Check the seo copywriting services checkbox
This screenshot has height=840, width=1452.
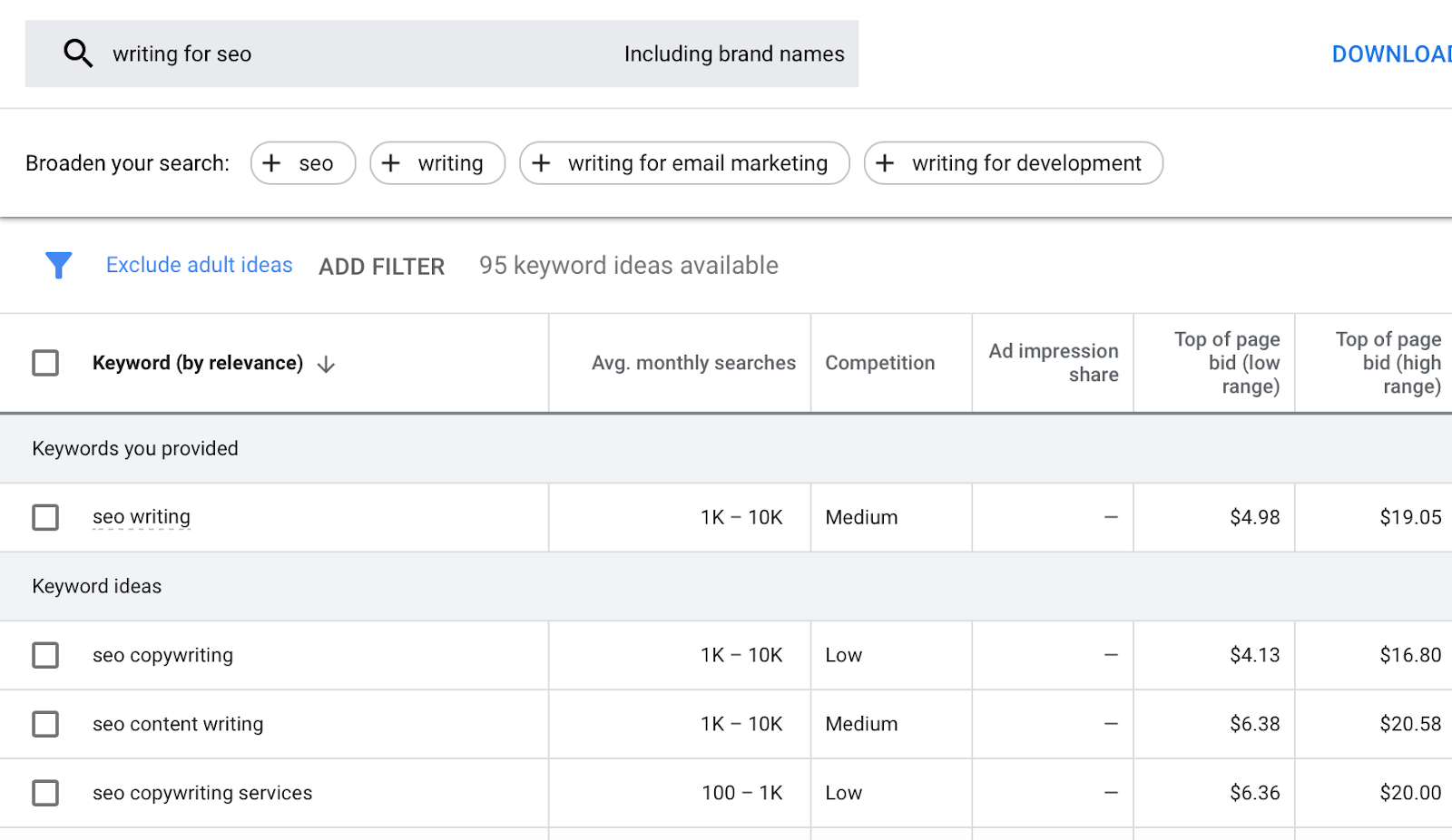(45, 793)
